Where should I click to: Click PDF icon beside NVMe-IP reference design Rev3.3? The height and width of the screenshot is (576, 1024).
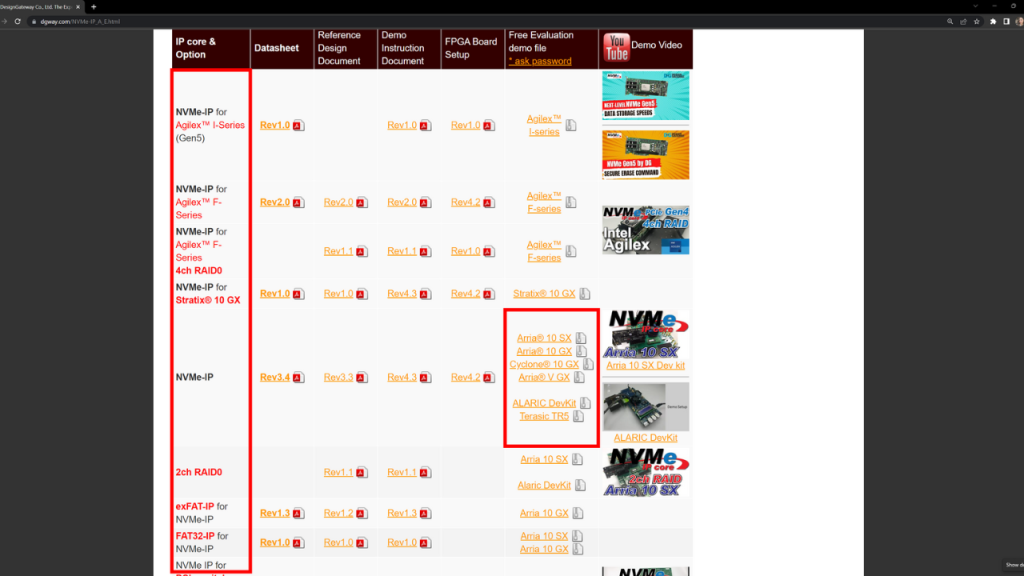click(x=362, y=377)
